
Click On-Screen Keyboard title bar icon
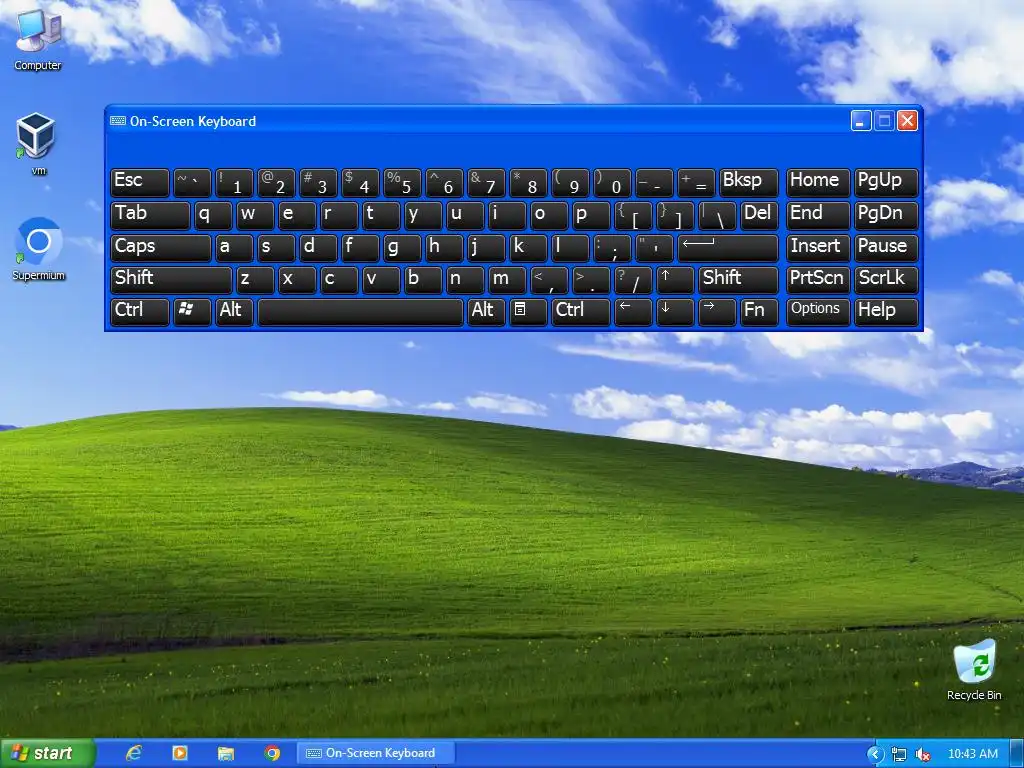(118, 121)
